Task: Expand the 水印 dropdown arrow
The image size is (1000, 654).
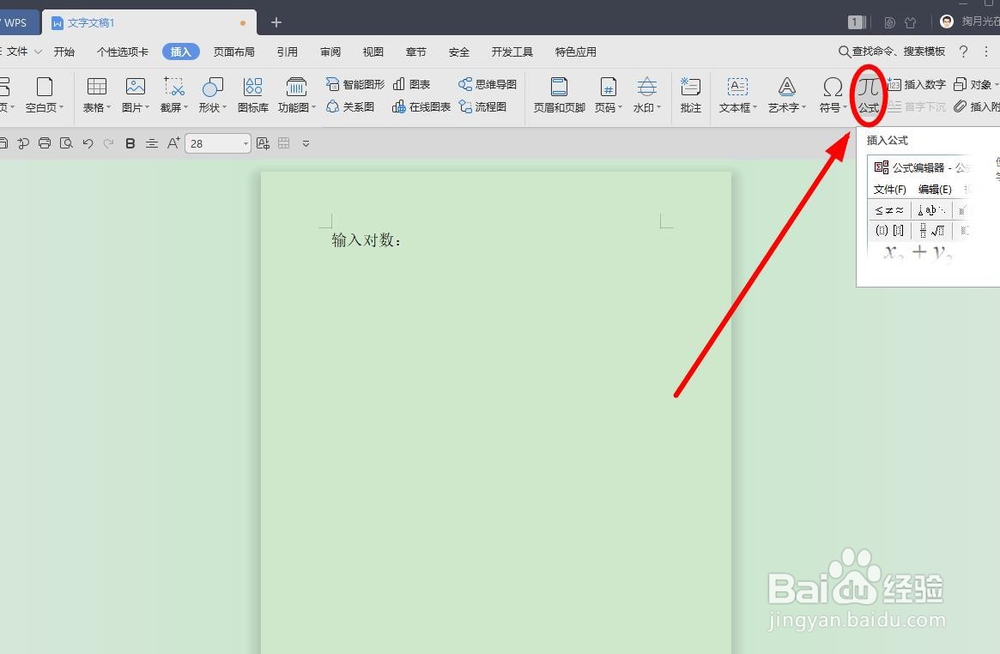Action: tap(659, 107)
